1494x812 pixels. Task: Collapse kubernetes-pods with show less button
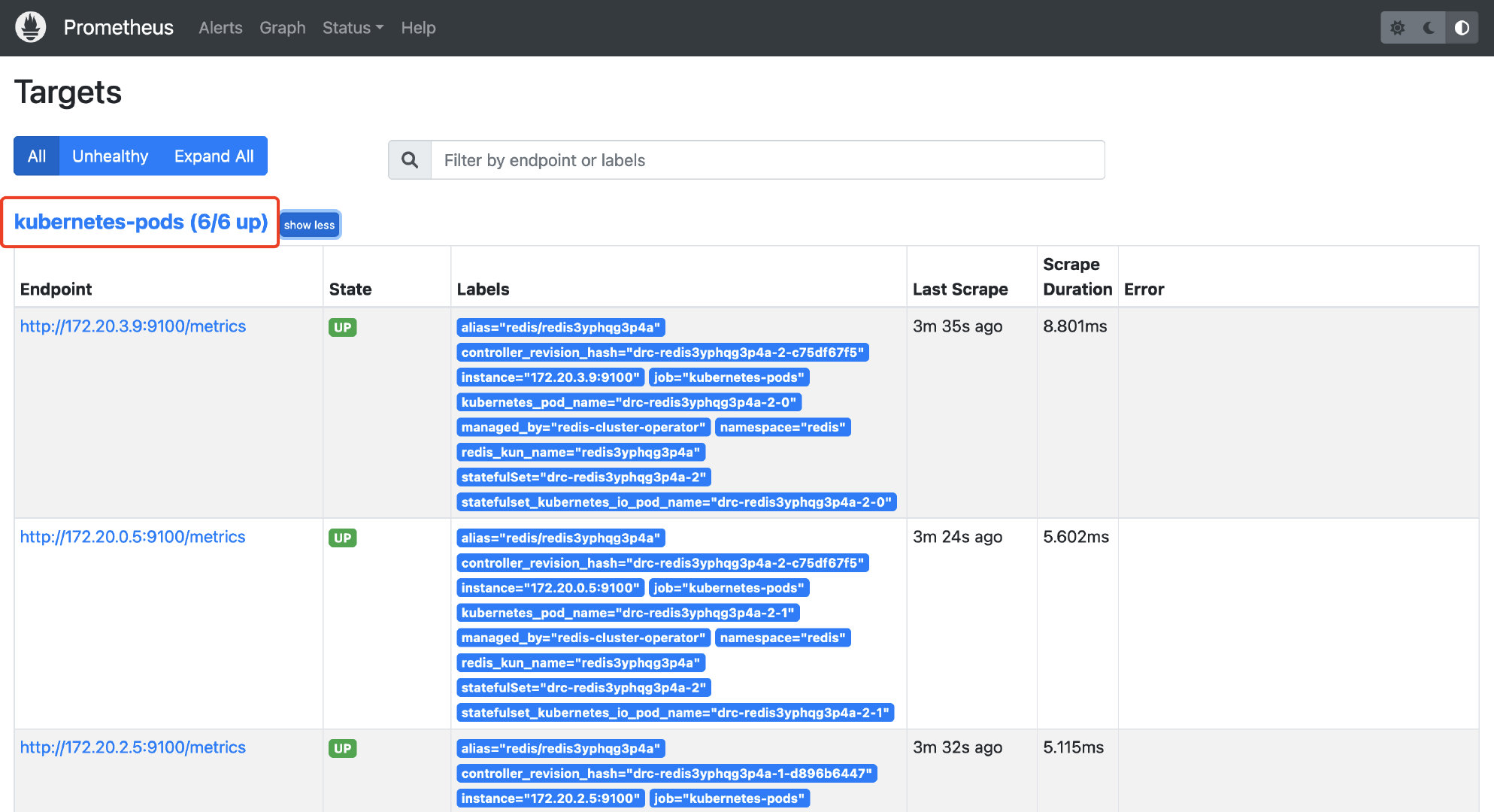[x=309, y=225]
